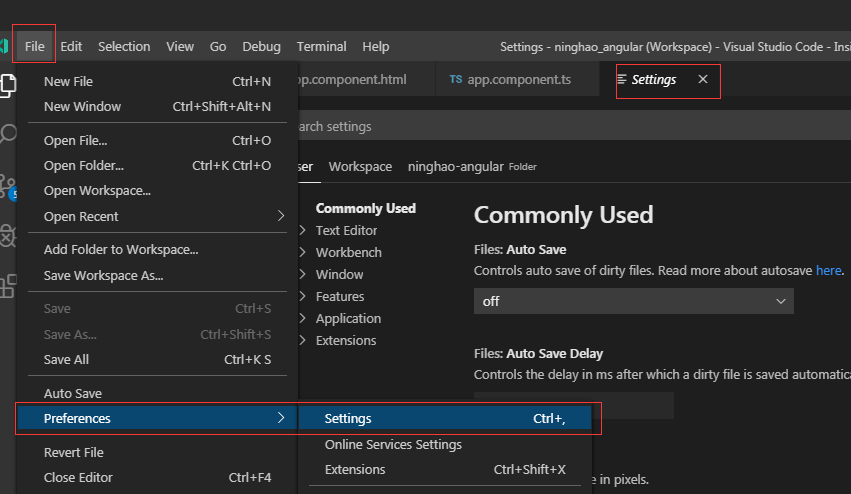Choose New Window menu entry
The image size is (851, 494).
pyautogui.click(x=157, y=106)
